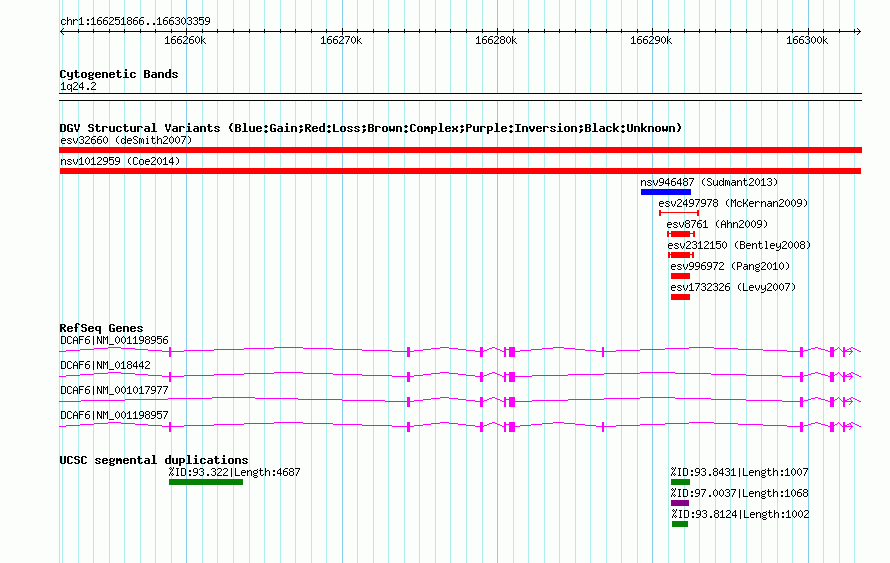Select the 166270k ruler tick label
This screenshot has height=563, width=890.
click(x=341, y=40)
